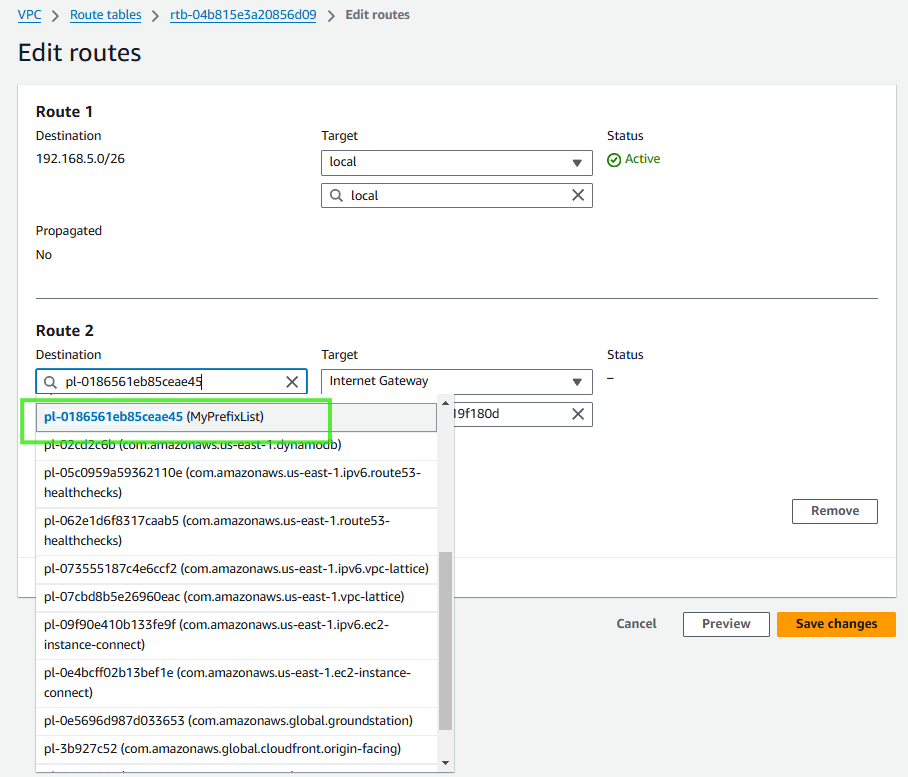This screenshot has height=777, width=908.
Task: Click search icon in Route 2 destination
Action: (x=50, y=382)
